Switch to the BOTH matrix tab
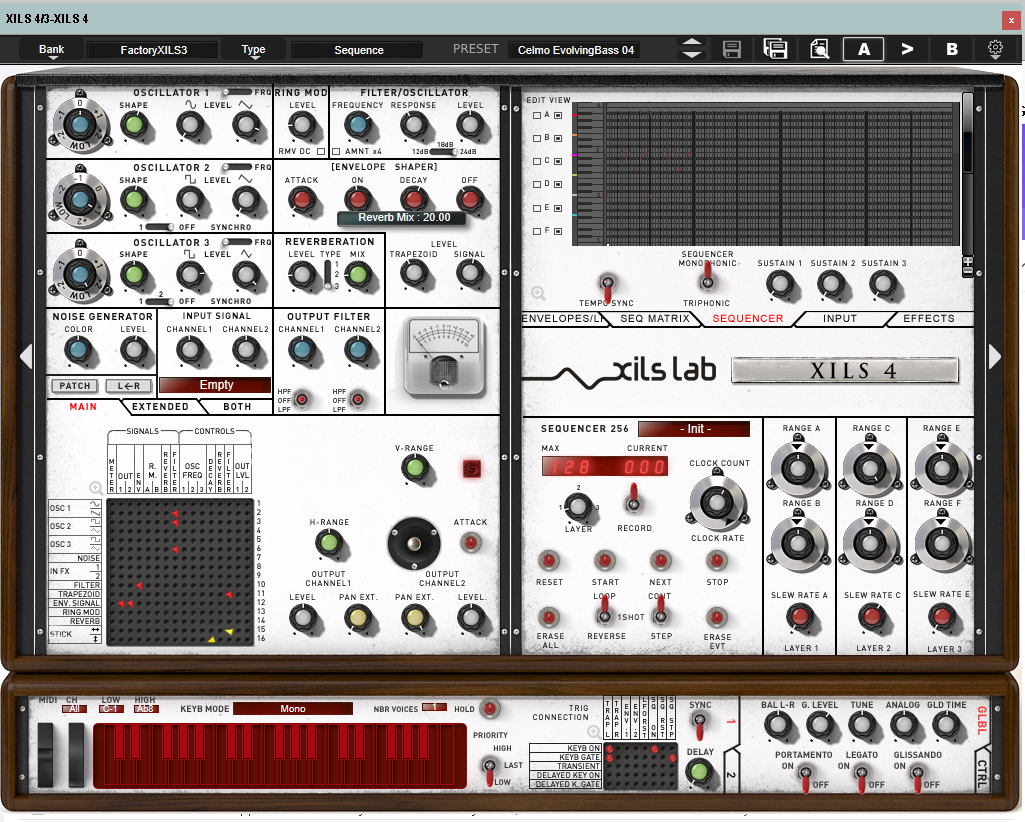 [x=237, y=407]
